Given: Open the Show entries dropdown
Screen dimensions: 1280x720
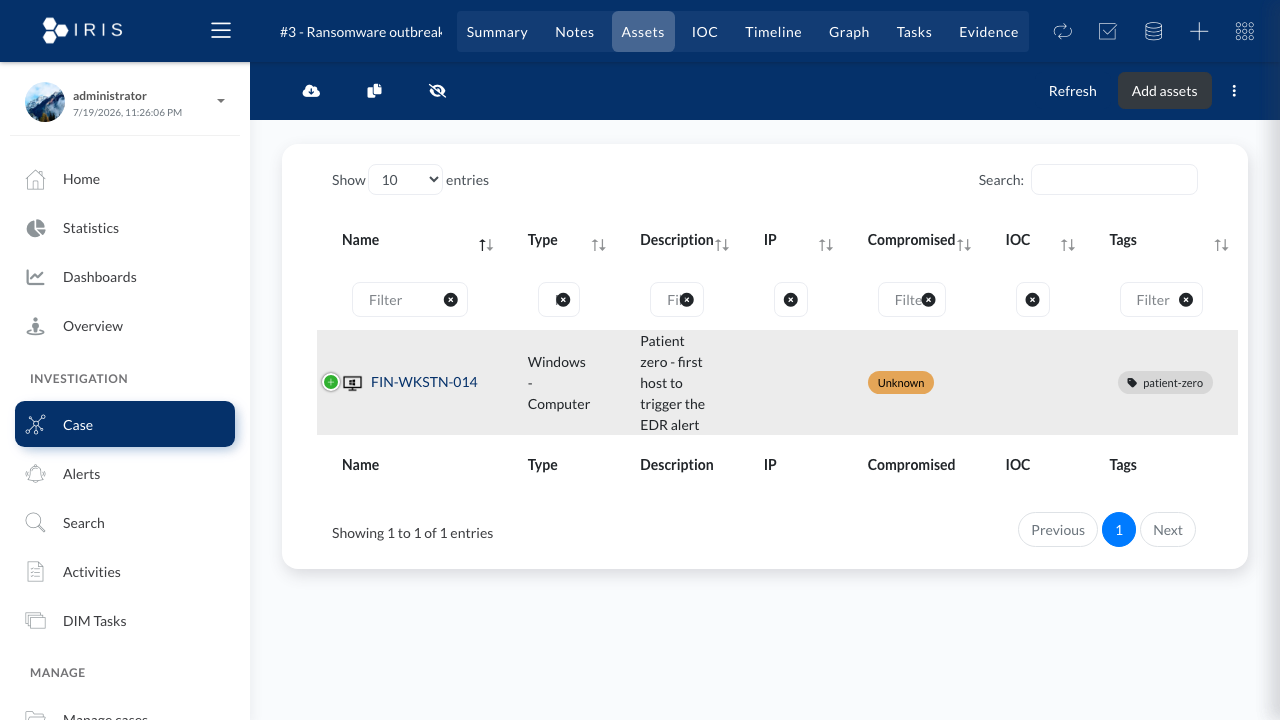Looking at the screenshot, I should point(405,180).
